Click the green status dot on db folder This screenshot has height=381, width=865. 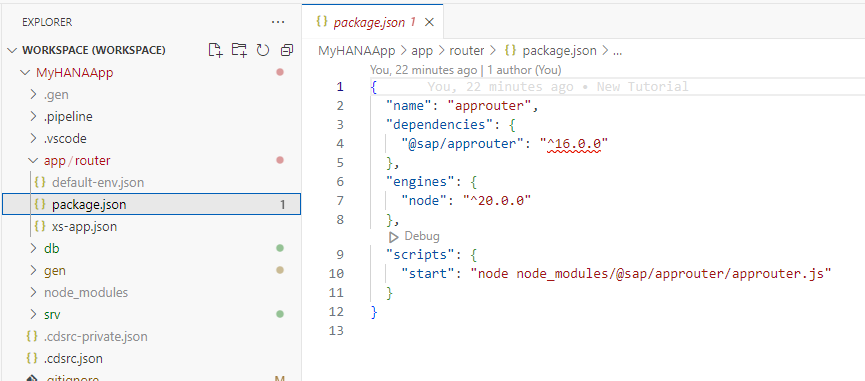pyautogui.click(x=280, y=249)
